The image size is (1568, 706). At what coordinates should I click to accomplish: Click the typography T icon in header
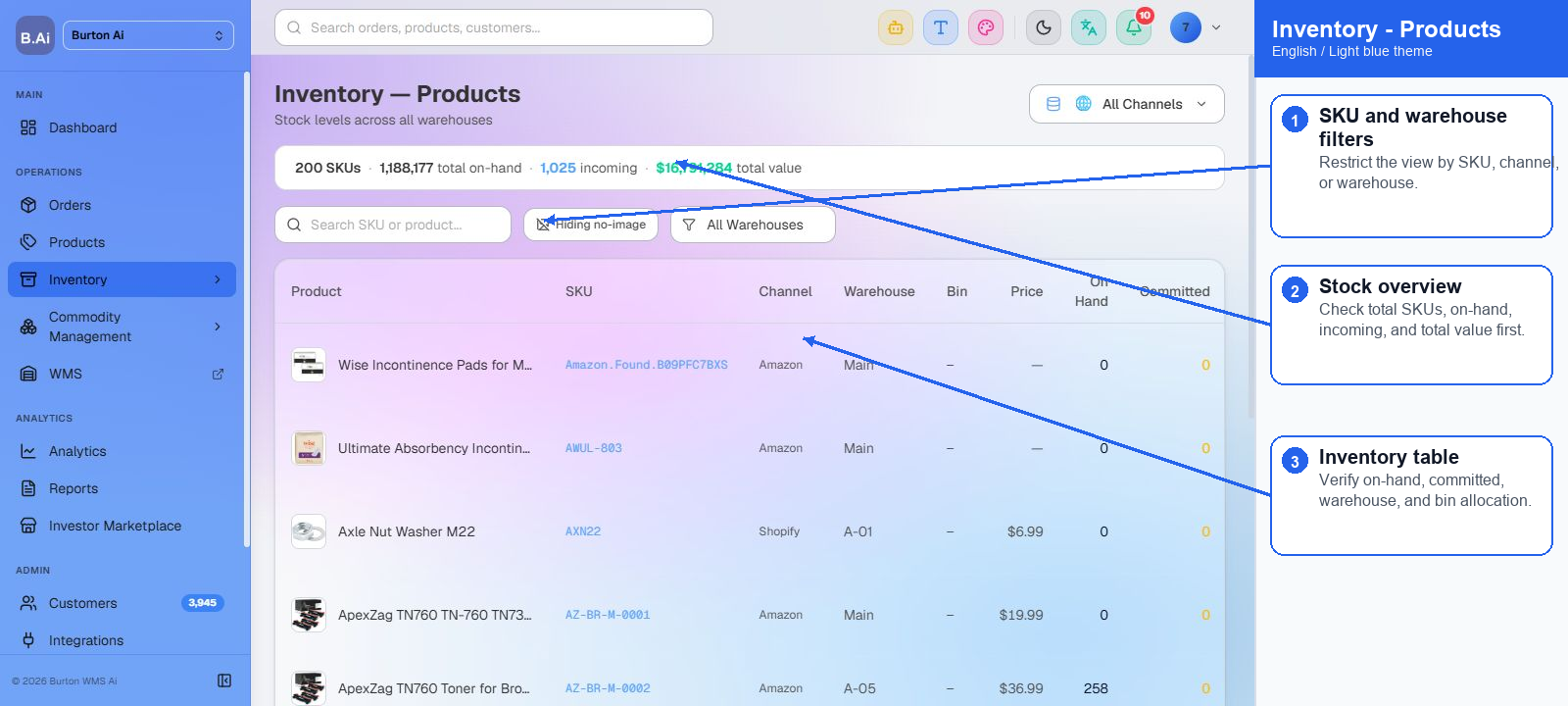click(x=941, y=27)
